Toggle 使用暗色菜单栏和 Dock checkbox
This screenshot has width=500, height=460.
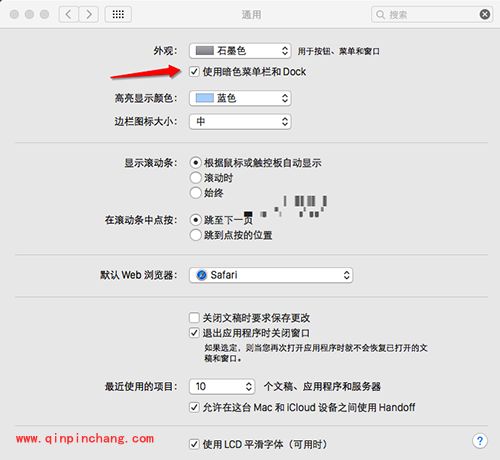click(194, 72)
